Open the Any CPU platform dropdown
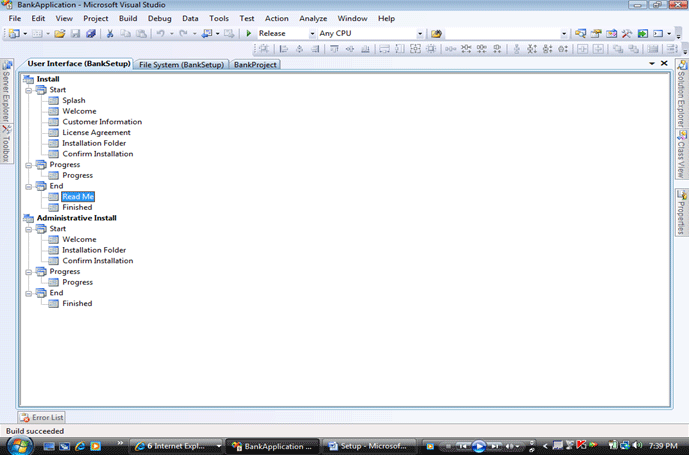The image size is (689, 455). pyautogui.click(x=420, y=33)
